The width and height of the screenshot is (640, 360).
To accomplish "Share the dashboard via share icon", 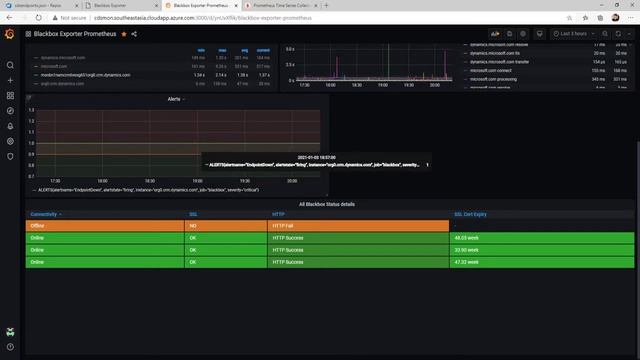I will click(134, 34).
